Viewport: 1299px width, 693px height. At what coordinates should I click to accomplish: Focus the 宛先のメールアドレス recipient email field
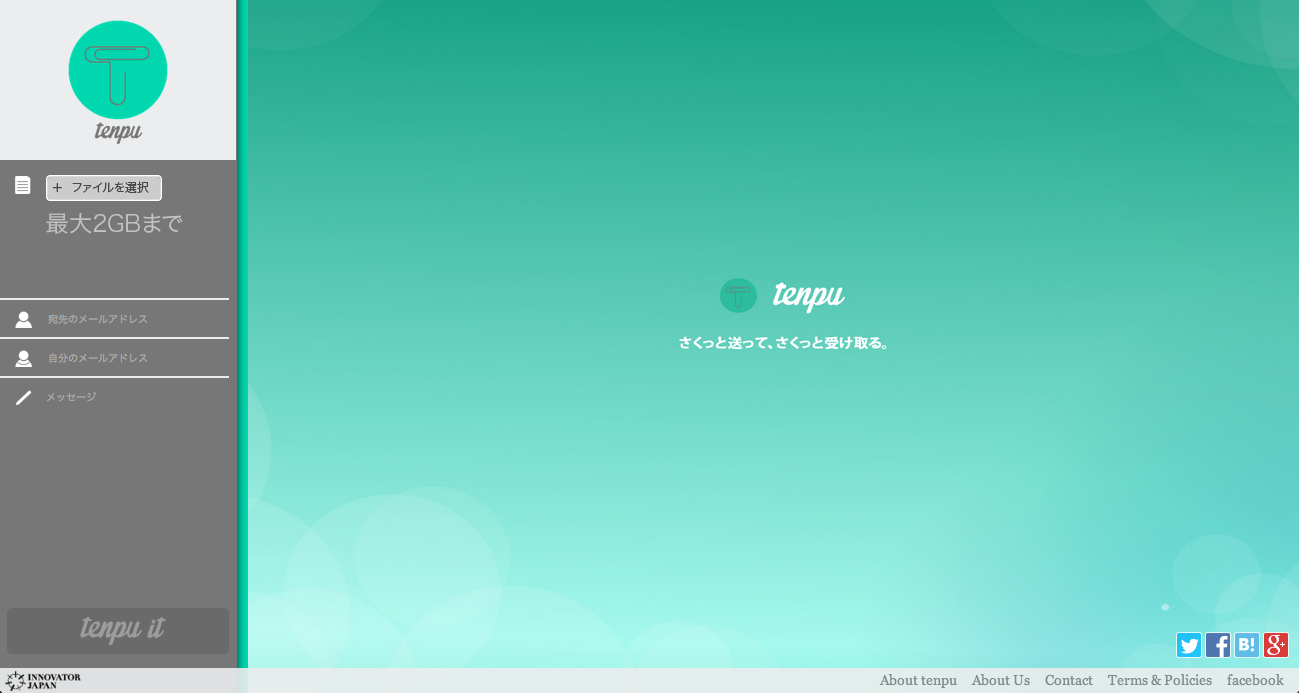click(x=135, y=319)
